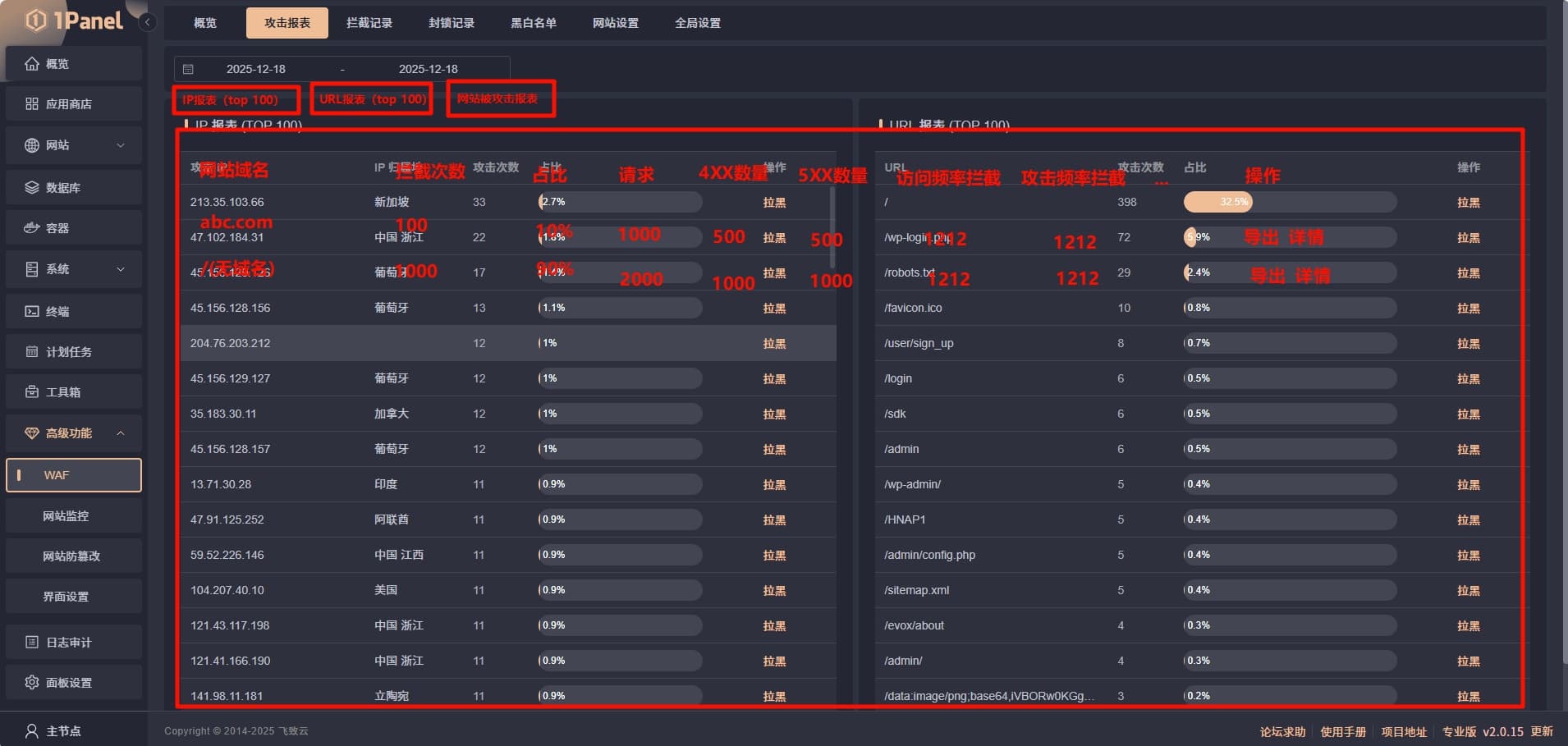This screenshot has height=746, width=1568.
Task: Click the start date field 2025-12-18
Action: pos(256,69)
